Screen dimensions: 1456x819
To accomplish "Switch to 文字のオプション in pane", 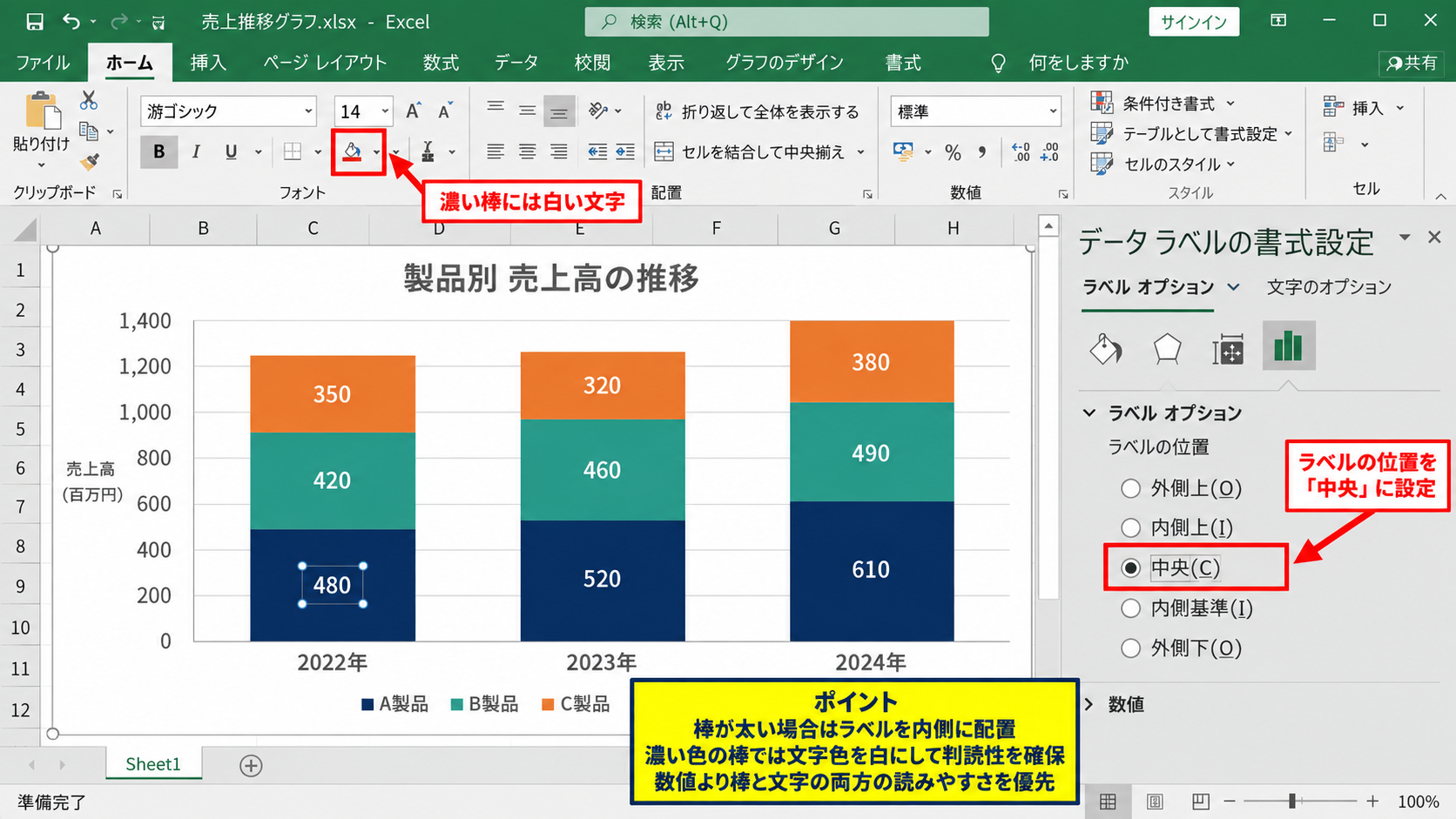I will 1329,287.
